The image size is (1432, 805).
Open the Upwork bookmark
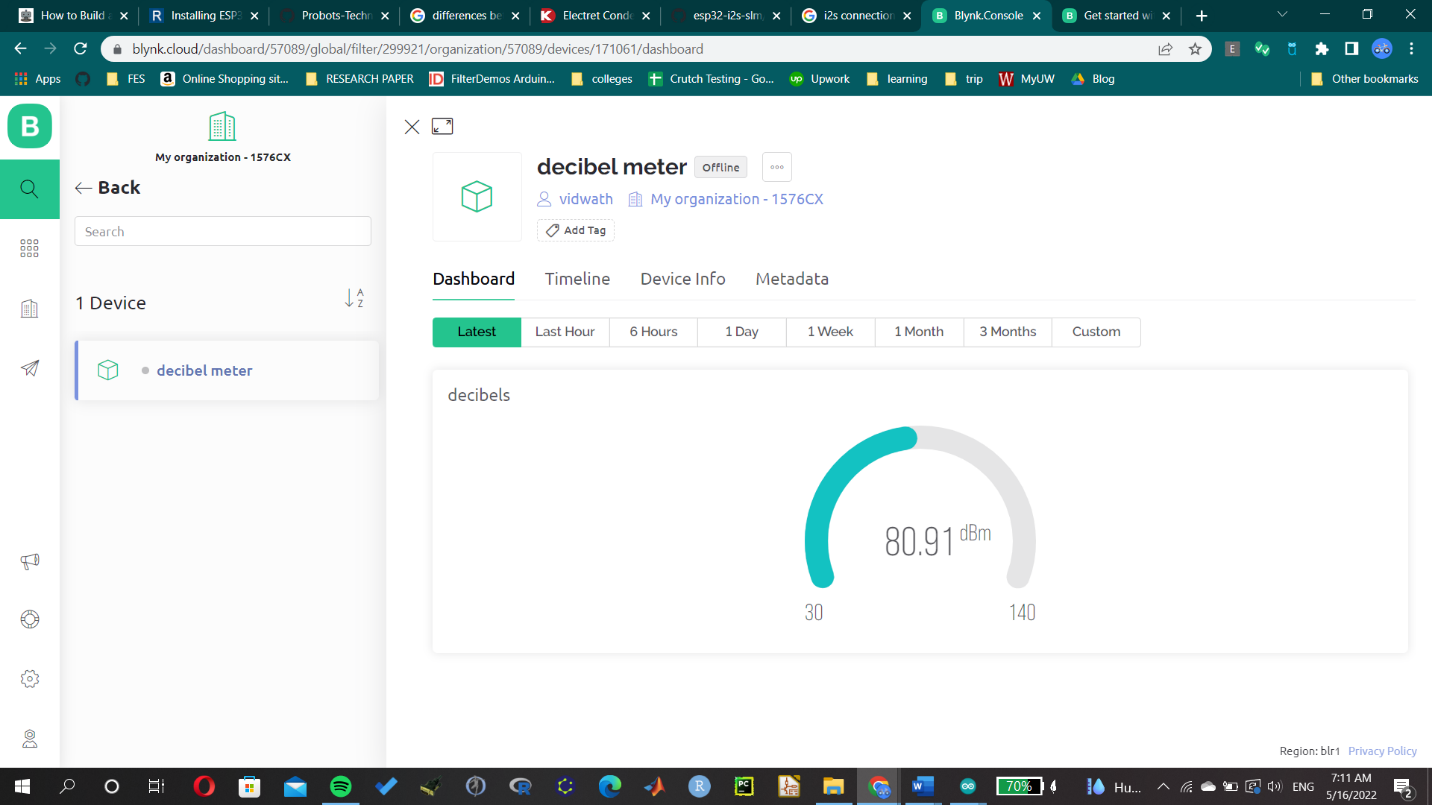coord(819,79)
